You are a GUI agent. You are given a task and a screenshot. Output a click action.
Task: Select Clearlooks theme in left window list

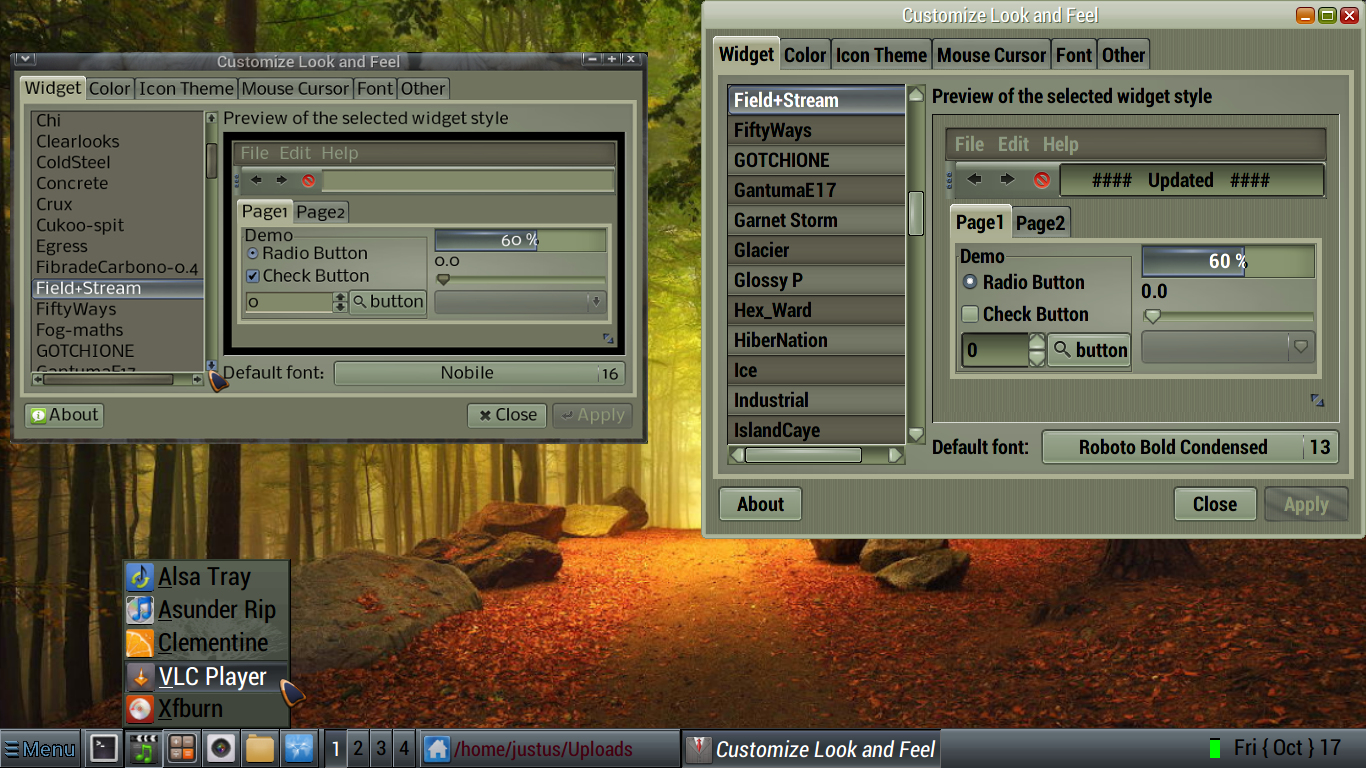(118, 141)
